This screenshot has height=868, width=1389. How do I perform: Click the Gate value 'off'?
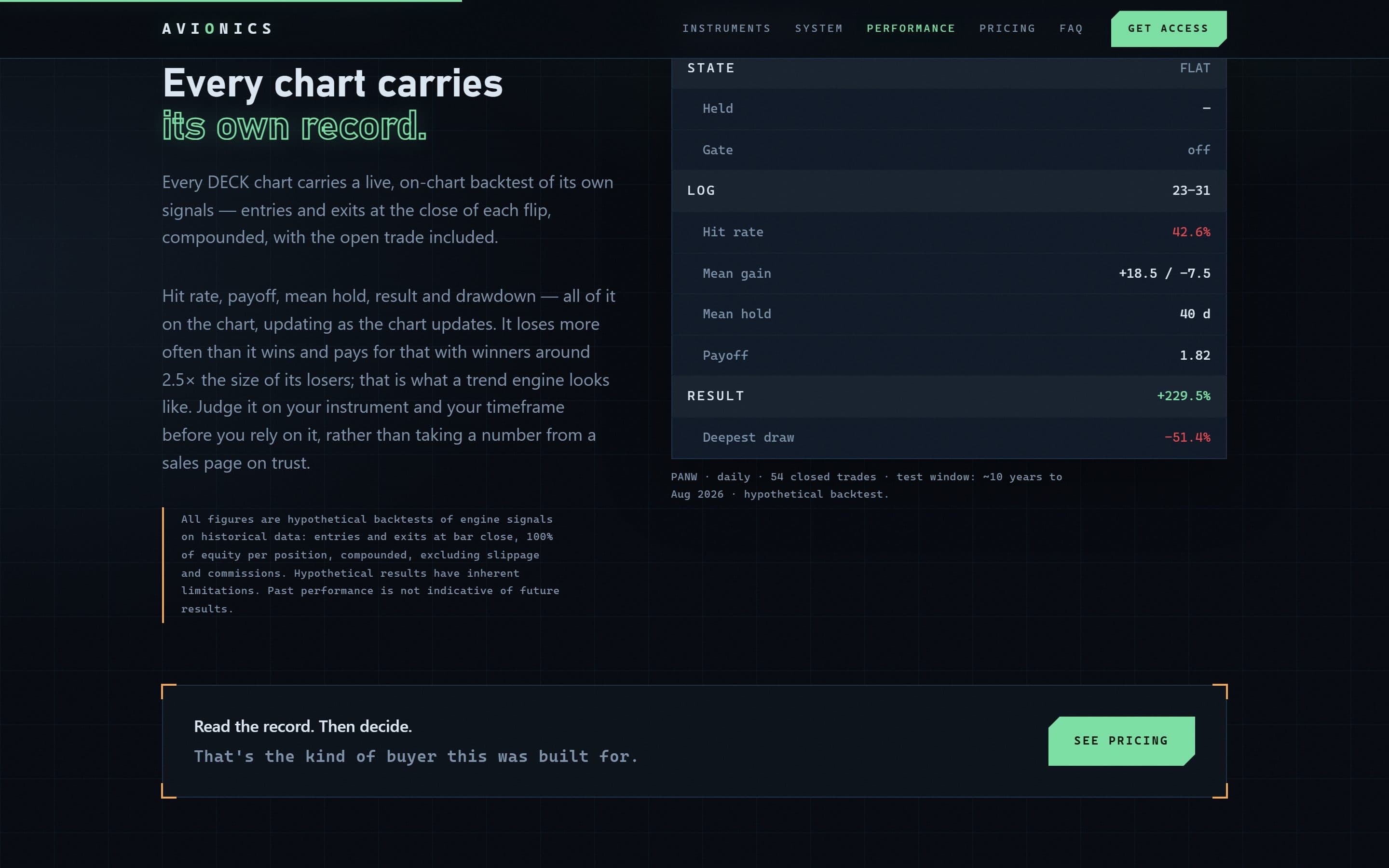(1199, 150)
